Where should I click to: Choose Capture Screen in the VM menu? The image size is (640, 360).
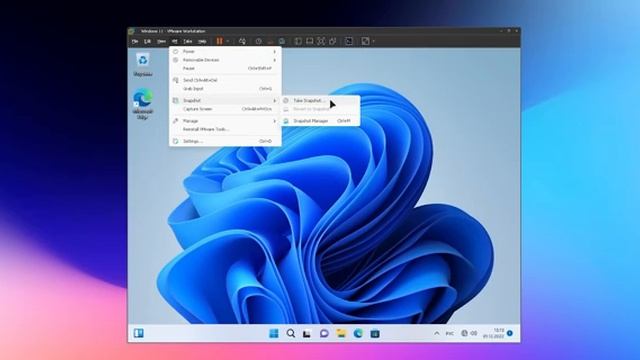pyautogui.click(x=225, y=109)
